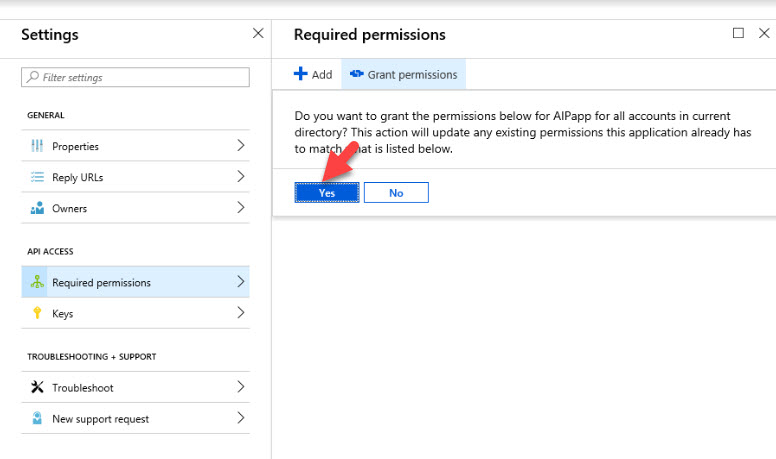This screenshot has height=459, width=776.
Task: Click the Required permissions tree icon
Action: coord(37,282)
